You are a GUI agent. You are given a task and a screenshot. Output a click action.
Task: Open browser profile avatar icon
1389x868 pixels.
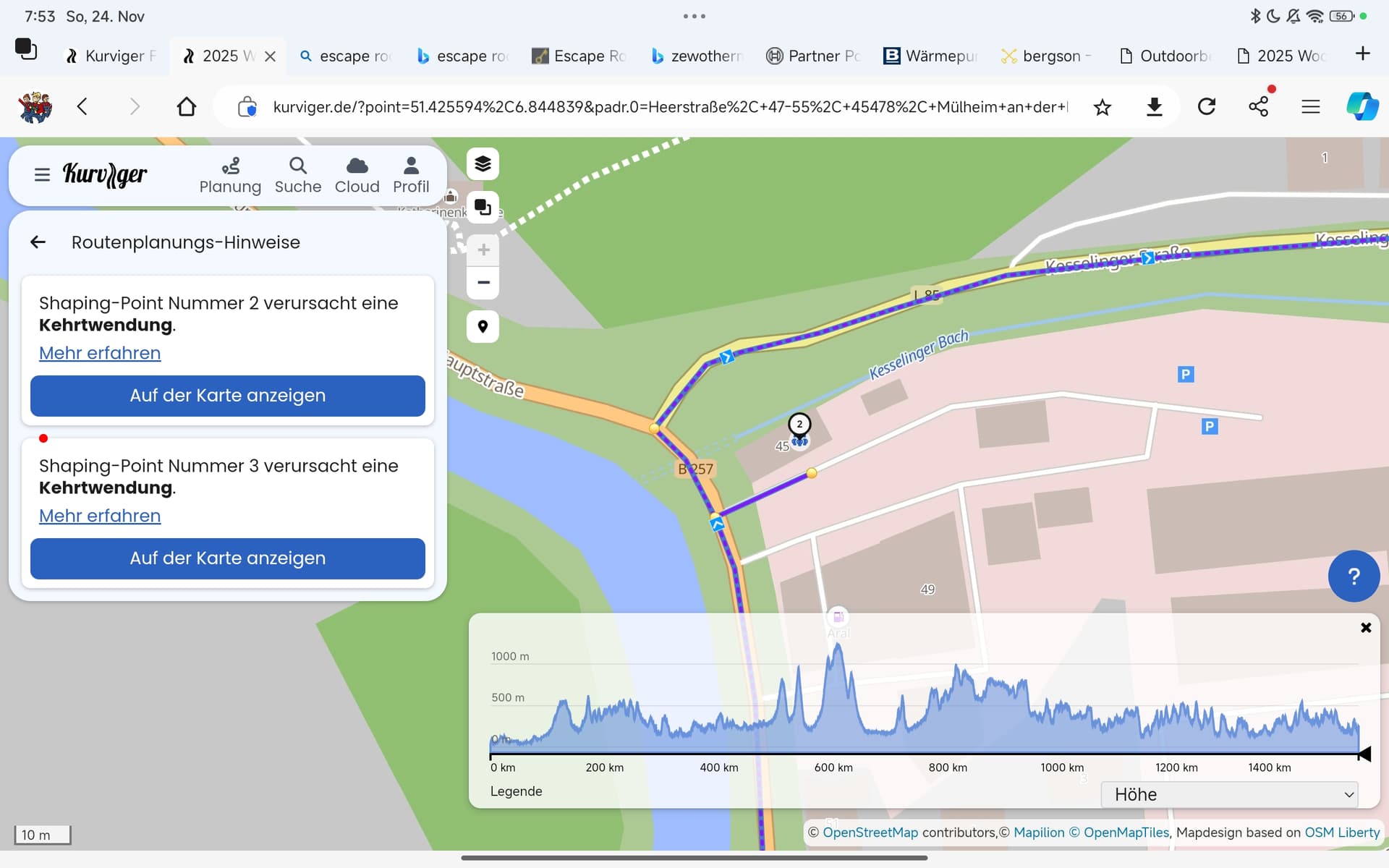35,107
